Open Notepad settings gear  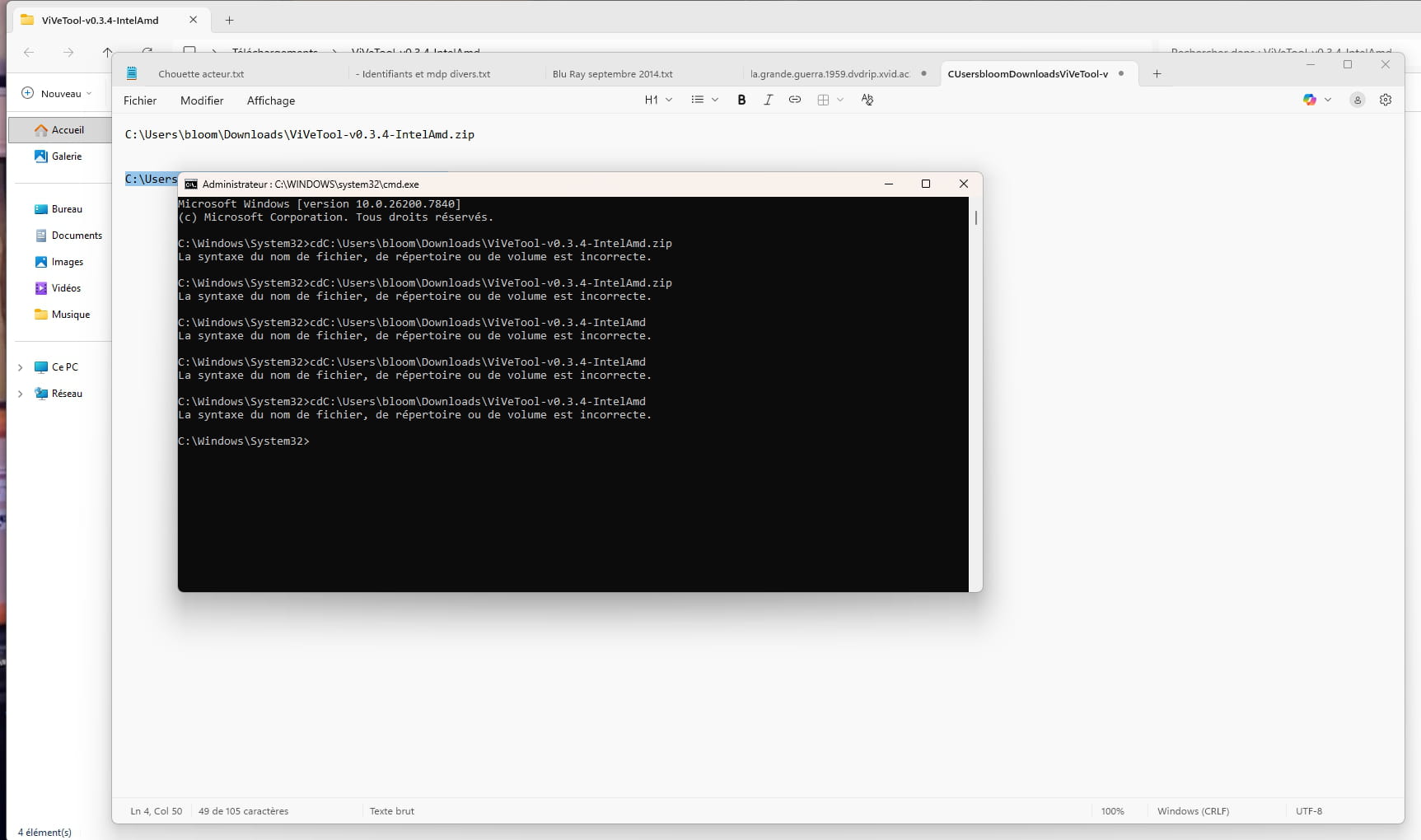pyautogui.click(x=1386, y=100)
